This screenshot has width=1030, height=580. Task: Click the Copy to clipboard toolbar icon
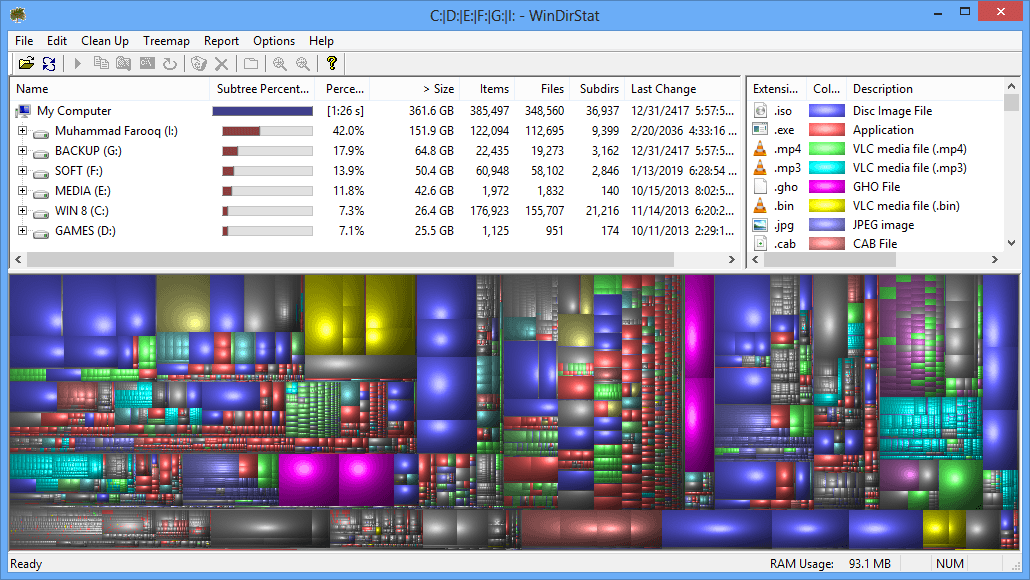(101, 64)
